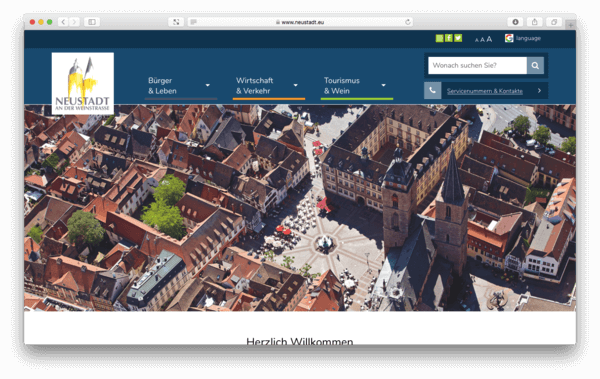Expand the Wirtschaft & Verkehr dropdown arrow
The height and width of the screenshot is (379, 600).
click(296, 85)
